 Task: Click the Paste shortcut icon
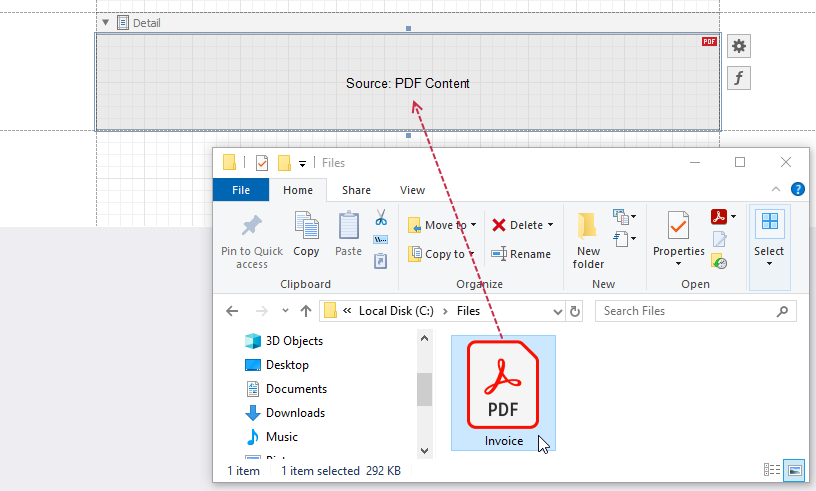pyautogui.click(x=380, y=261)
